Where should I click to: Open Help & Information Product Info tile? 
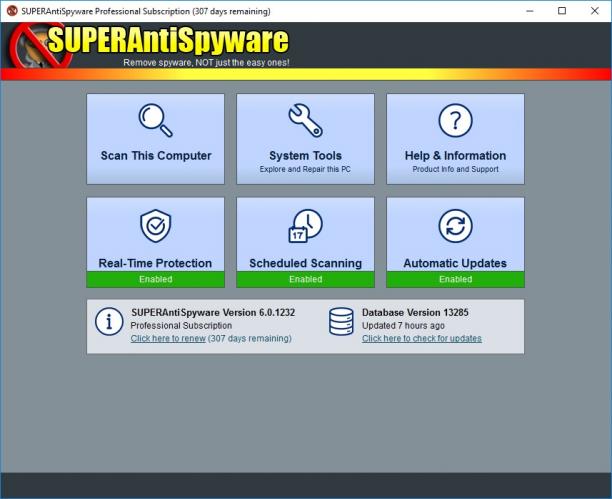coord(455,139)
